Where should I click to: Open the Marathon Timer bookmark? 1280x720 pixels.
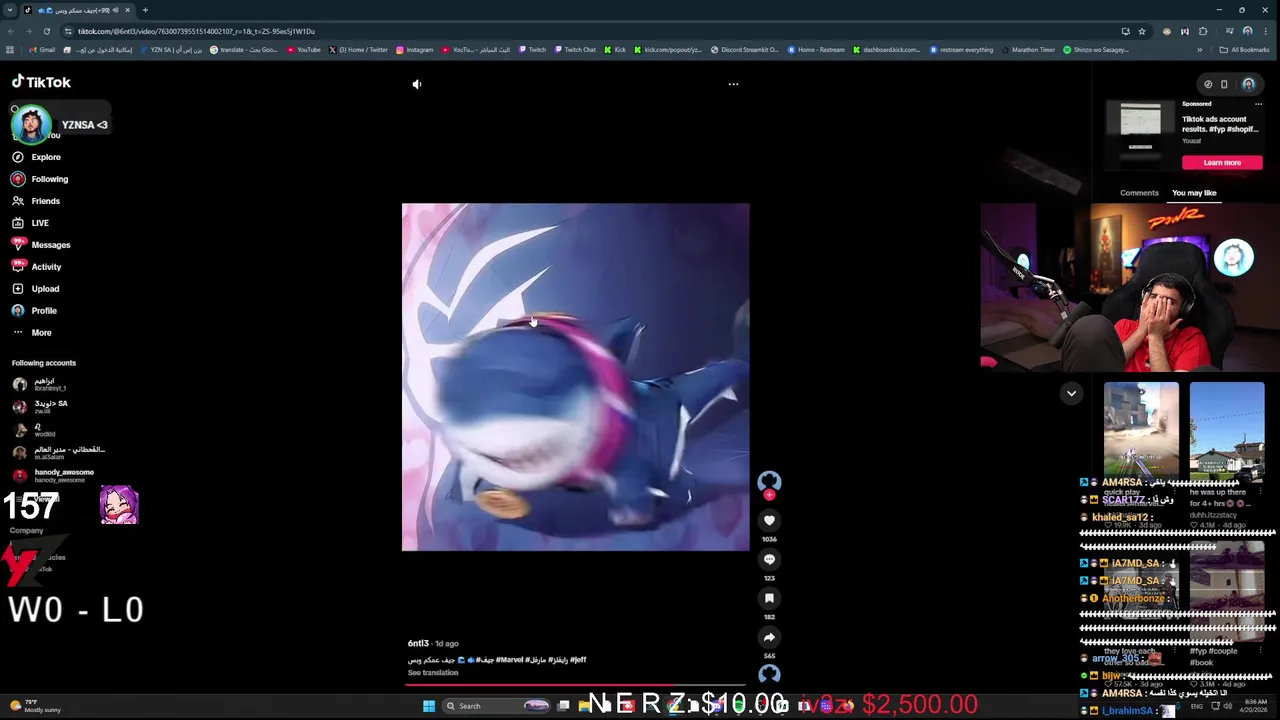click(1028, 50)
